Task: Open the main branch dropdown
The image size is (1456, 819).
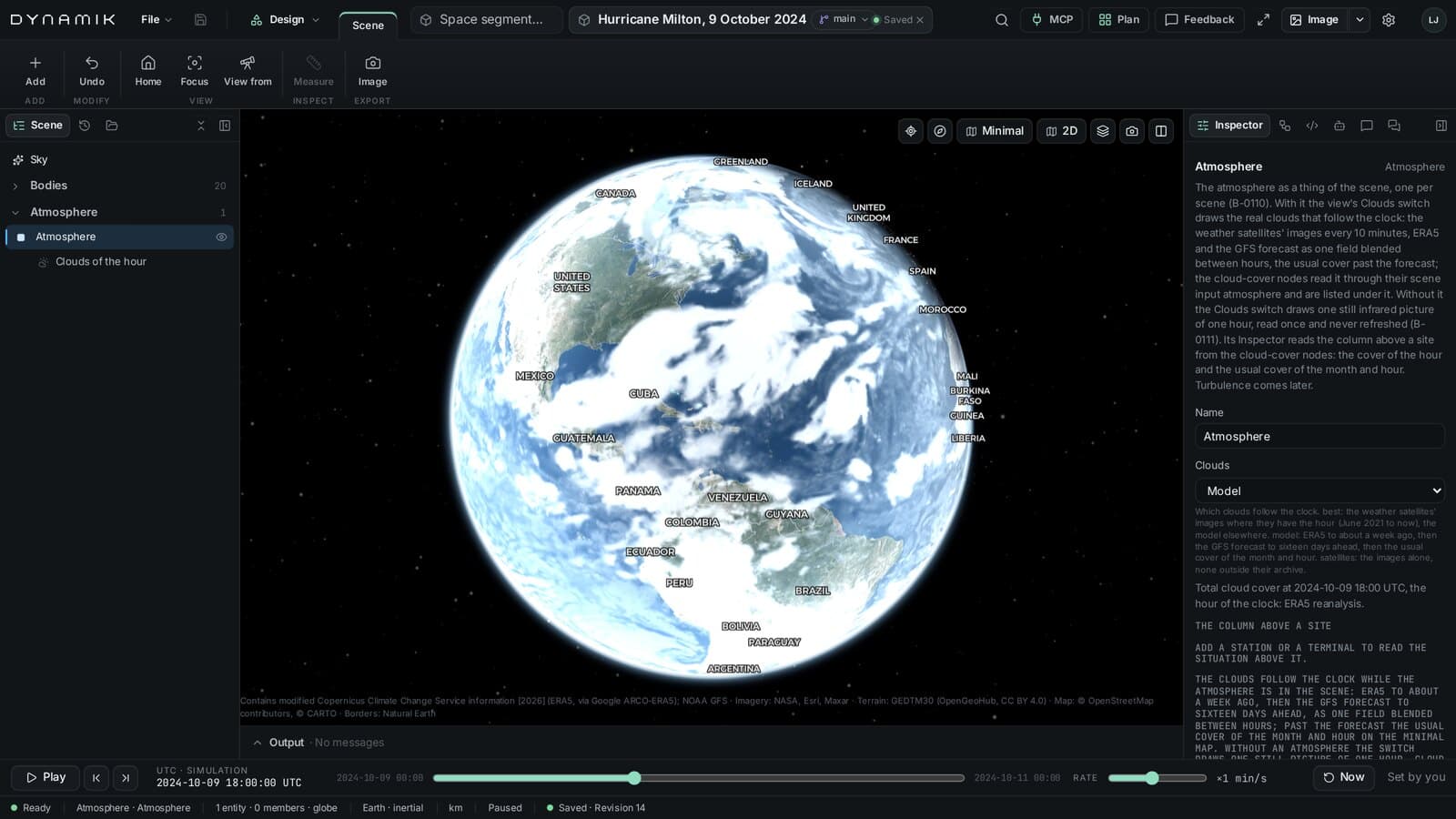Action: tap(844, 19)
